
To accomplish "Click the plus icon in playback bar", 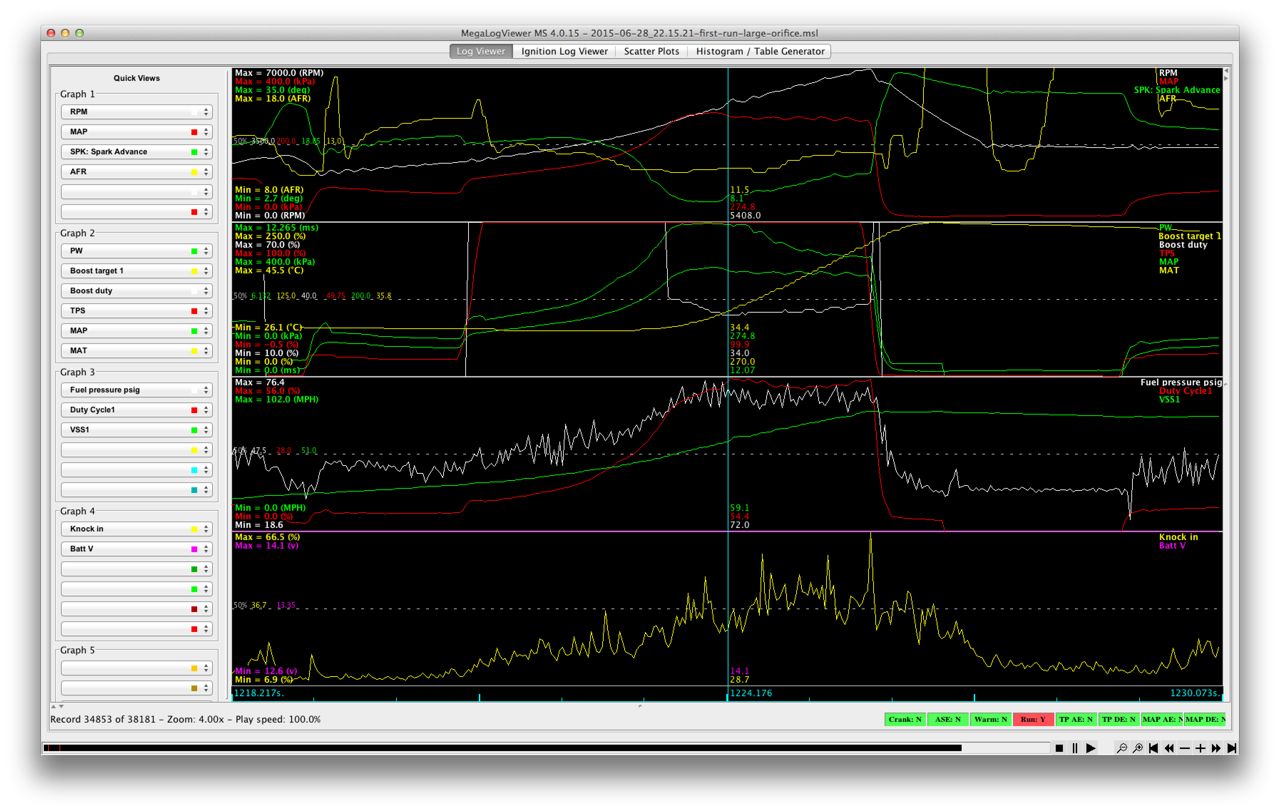I will tap(1200, 748).
